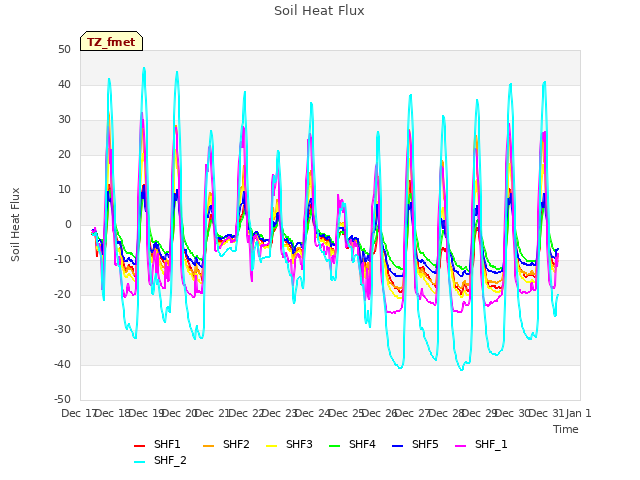Click the Jan 1 x-axis tick label
This screenshot has width=640, height=480.
(x=578, y=413)
